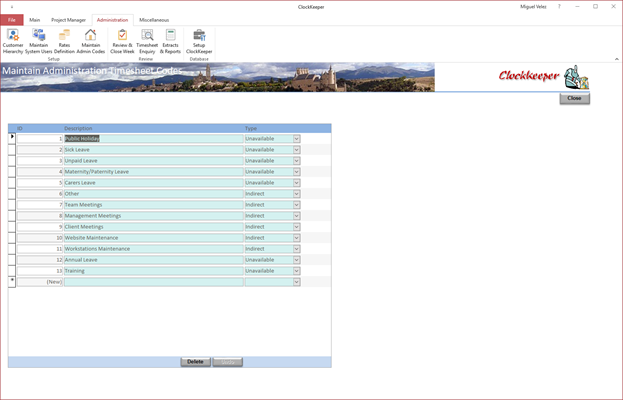The height and width of the screenshot is (400, 623).
Task: Open Type dropdown for Maternity/Paternity Leave
Action: click(x=296, y=172)
